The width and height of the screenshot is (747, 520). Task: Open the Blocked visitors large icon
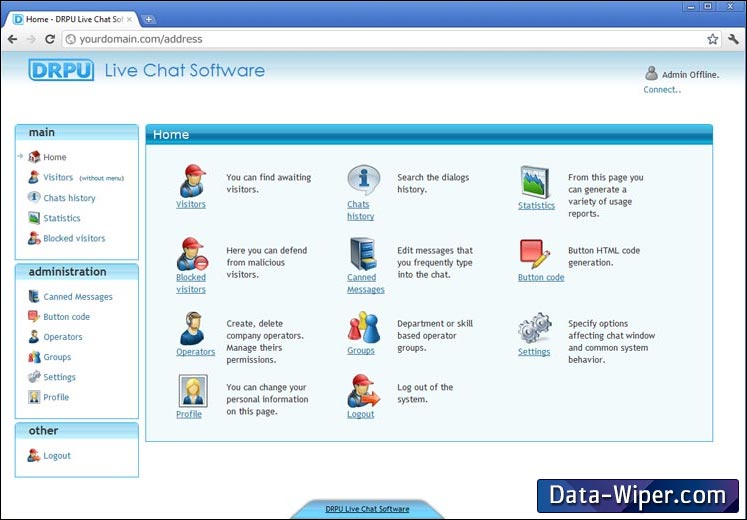click(192, 254)
